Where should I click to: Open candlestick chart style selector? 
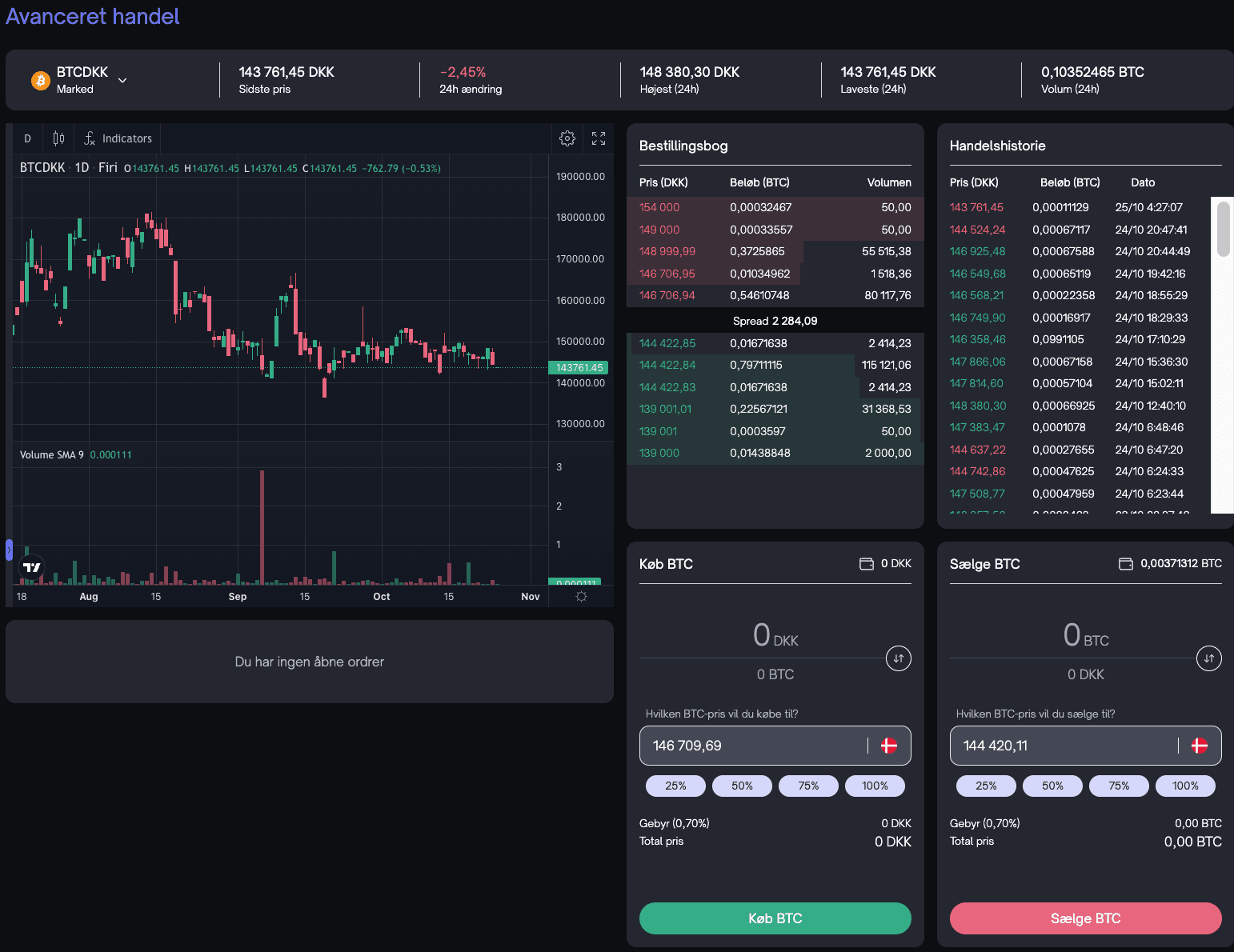point(58,138)
